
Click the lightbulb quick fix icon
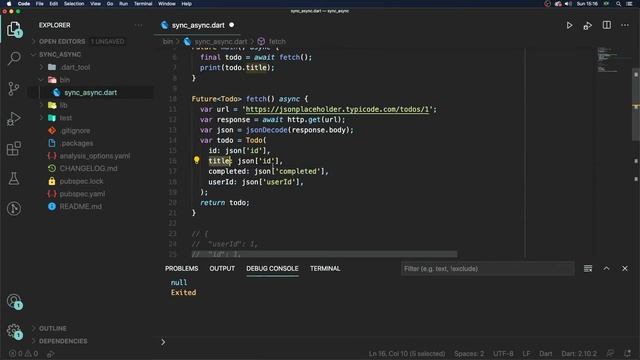(196, 160)
